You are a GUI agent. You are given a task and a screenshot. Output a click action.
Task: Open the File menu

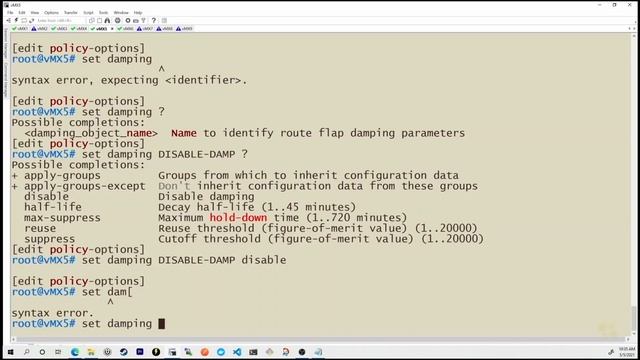tap(10, 13)
